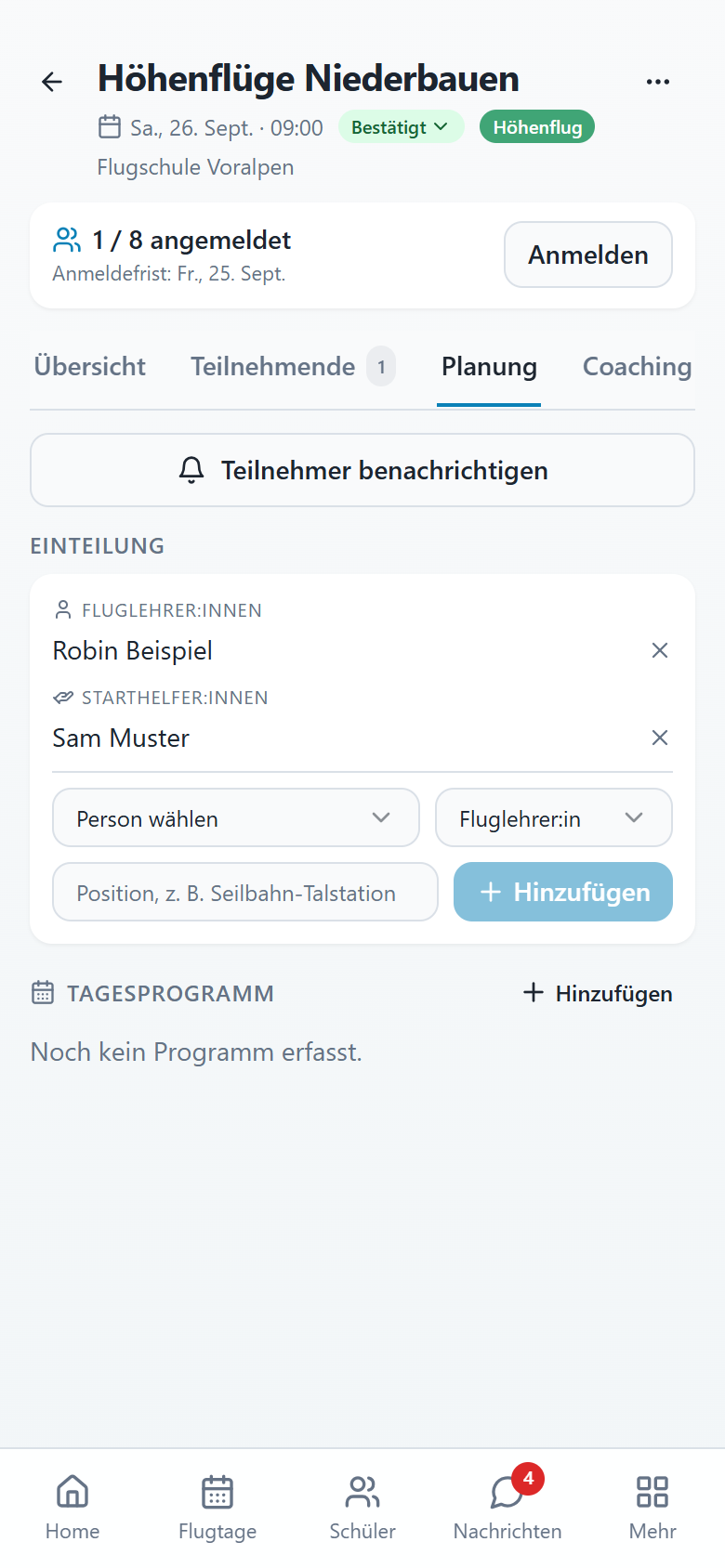Add a Tagesprogramm entry via Hinzufügen

(x=598, y=993)
